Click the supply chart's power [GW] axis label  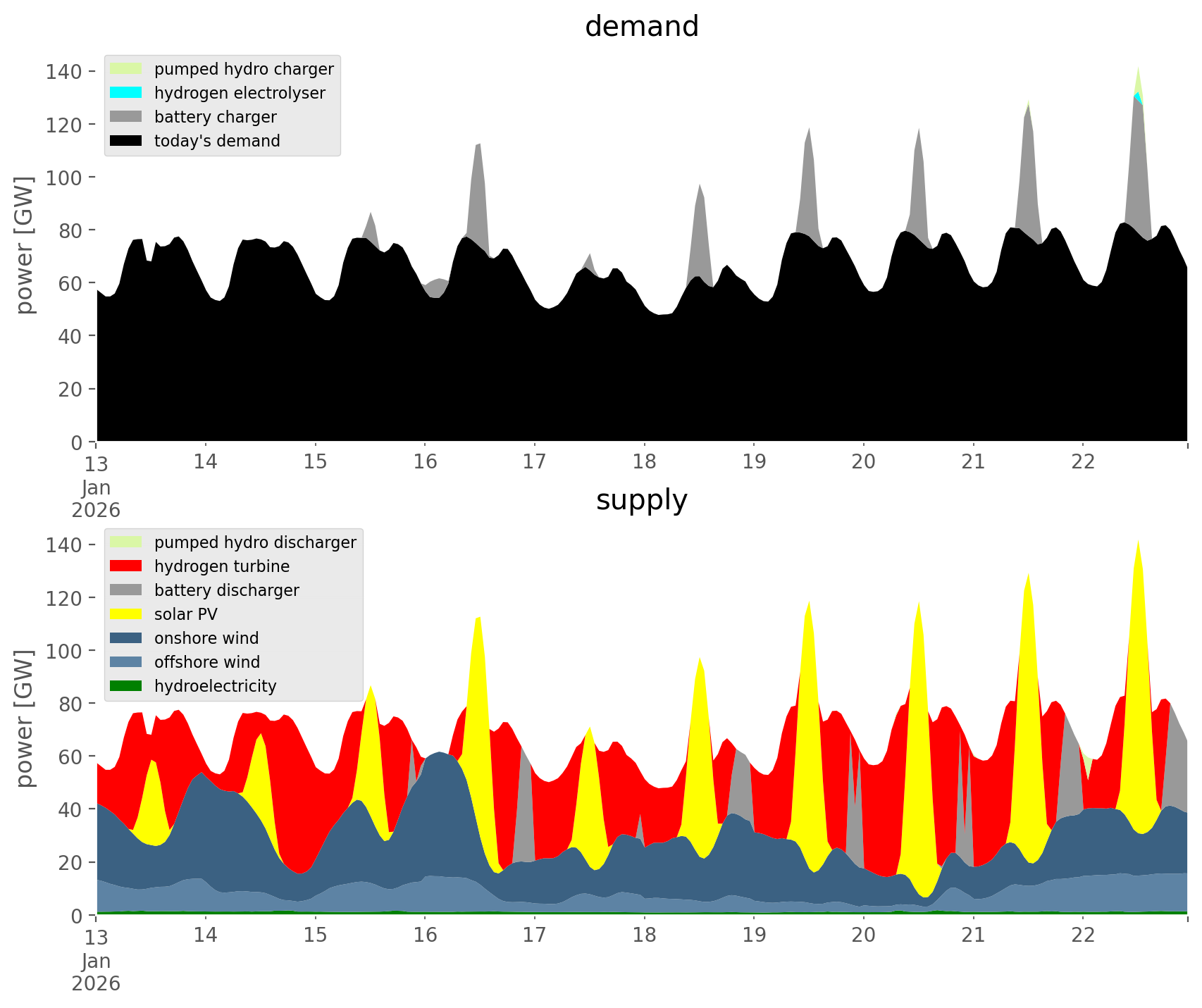click(25, 718)
